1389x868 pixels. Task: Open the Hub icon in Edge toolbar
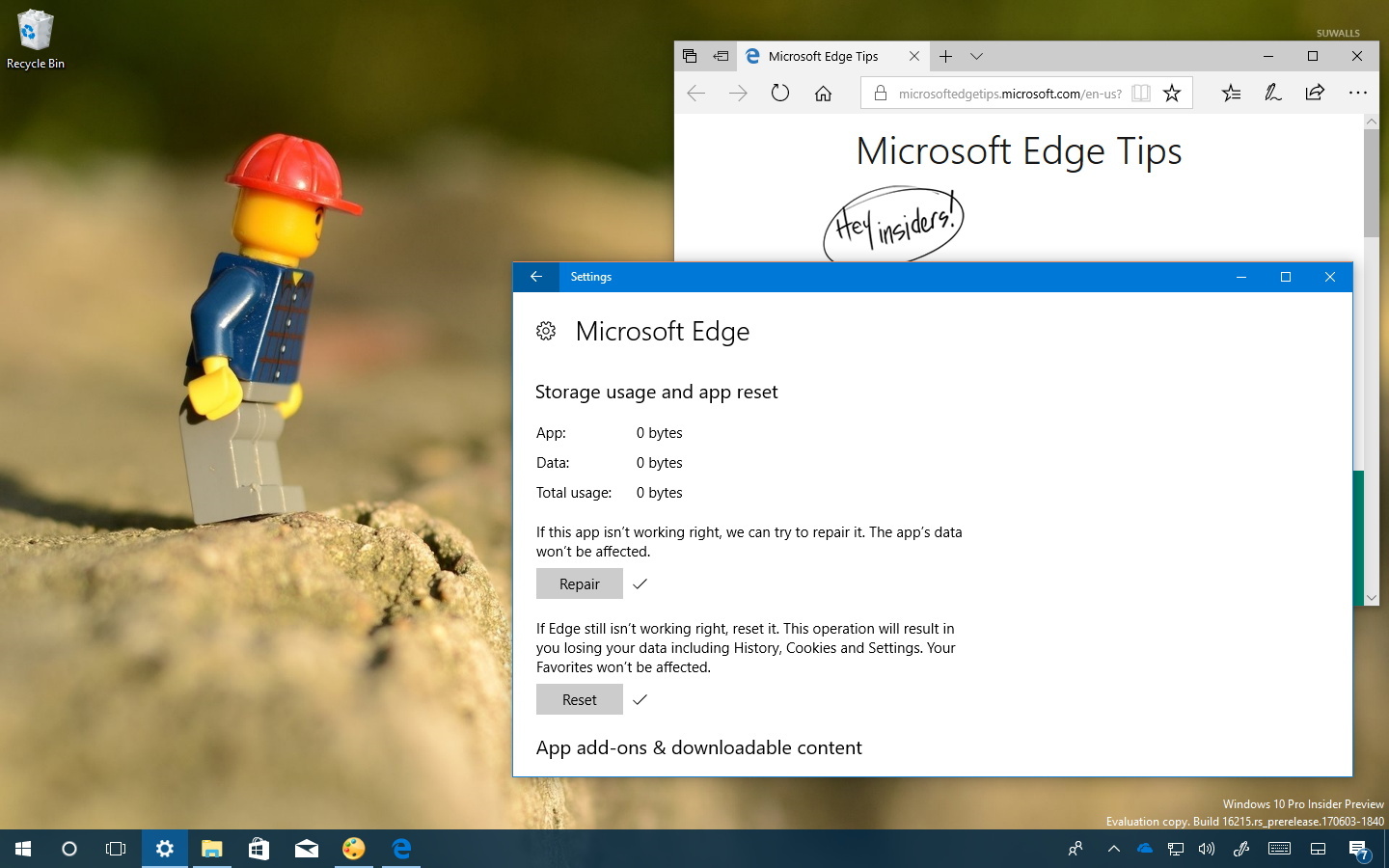1231,93
